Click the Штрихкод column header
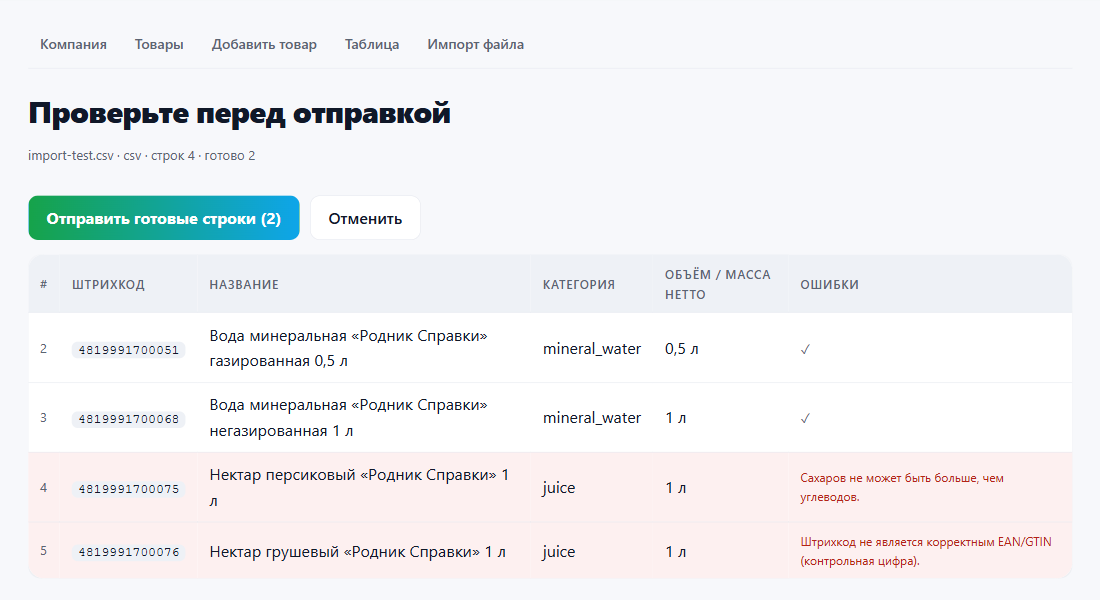This screenshot has height=600, width=1100. (108, 284)
